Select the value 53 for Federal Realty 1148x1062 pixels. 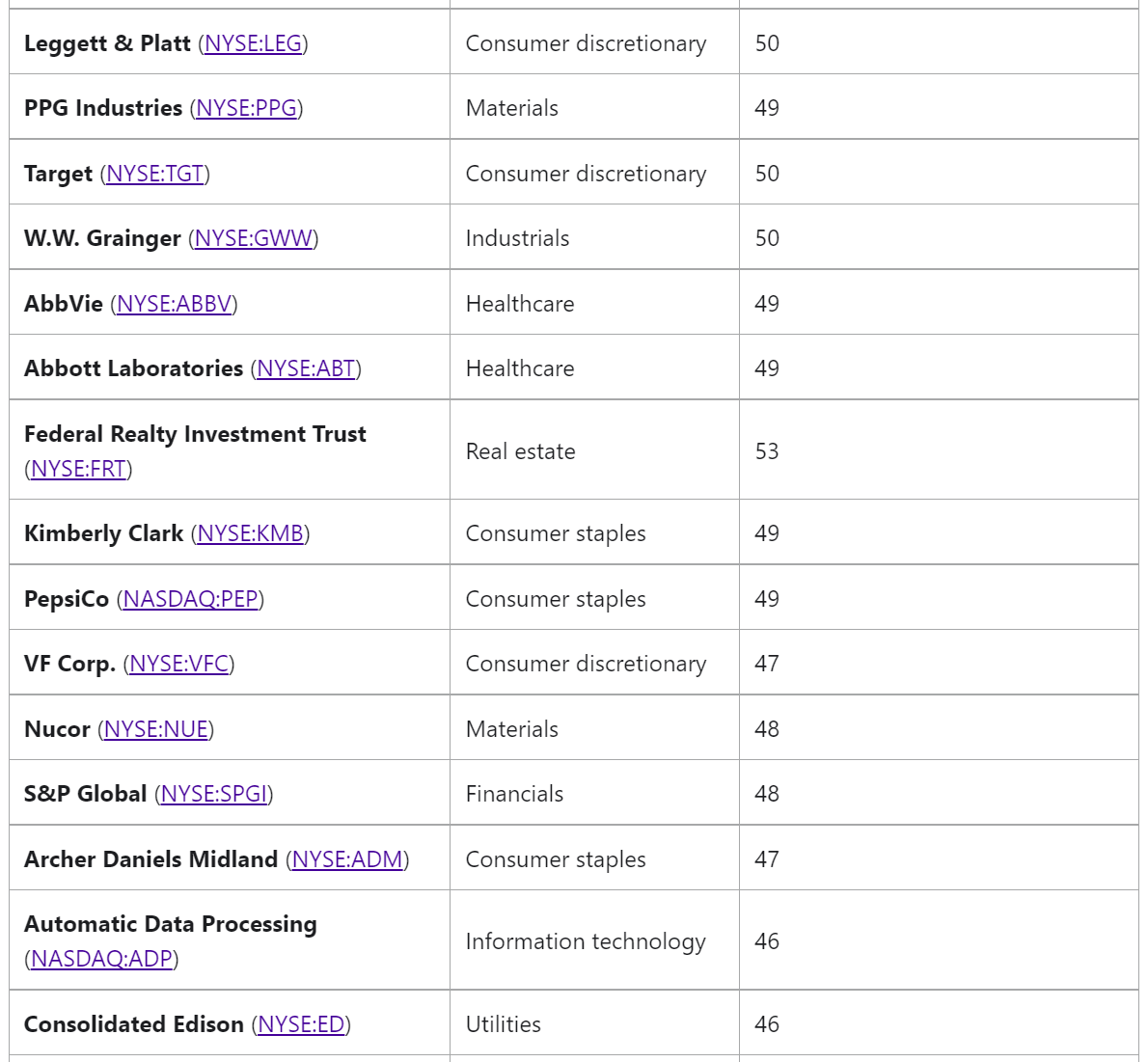(x=767, y=451)
